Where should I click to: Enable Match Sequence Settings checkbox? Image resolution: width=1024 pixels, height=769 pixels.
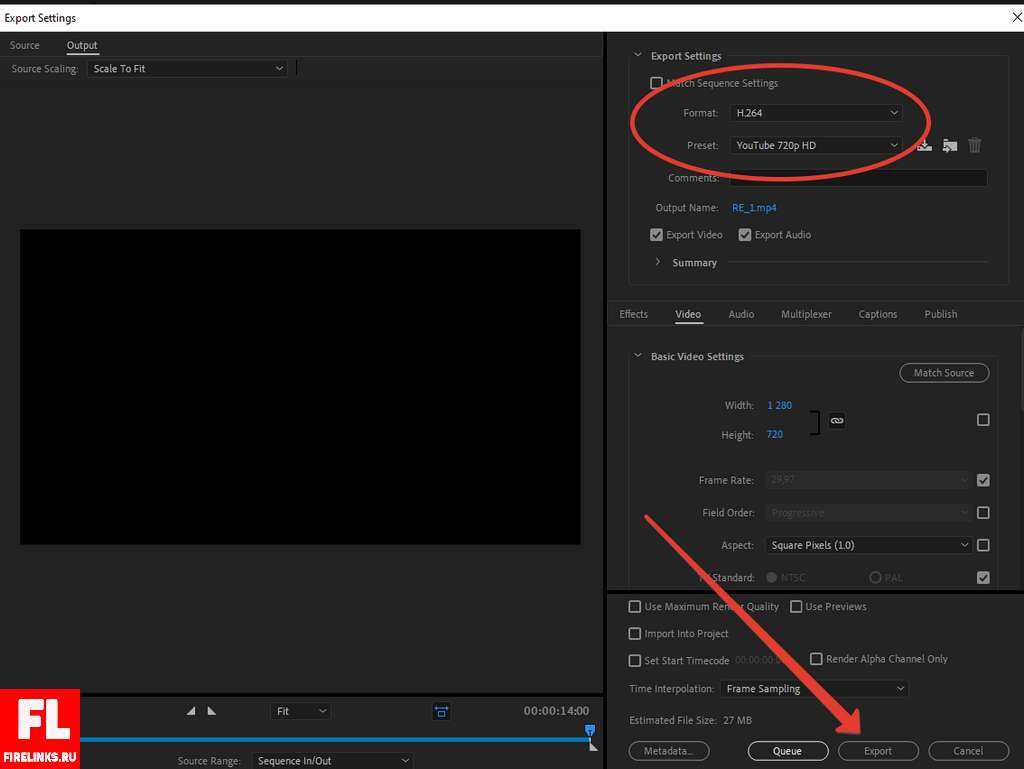tap(656, 83)
